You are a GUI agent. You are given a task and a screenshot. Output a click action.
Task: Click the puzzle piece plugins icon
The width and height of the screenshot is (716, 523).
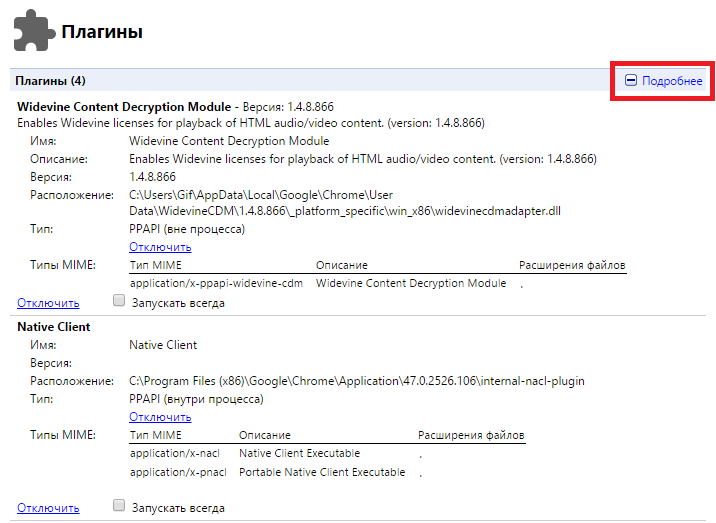[x=32, y=31]
